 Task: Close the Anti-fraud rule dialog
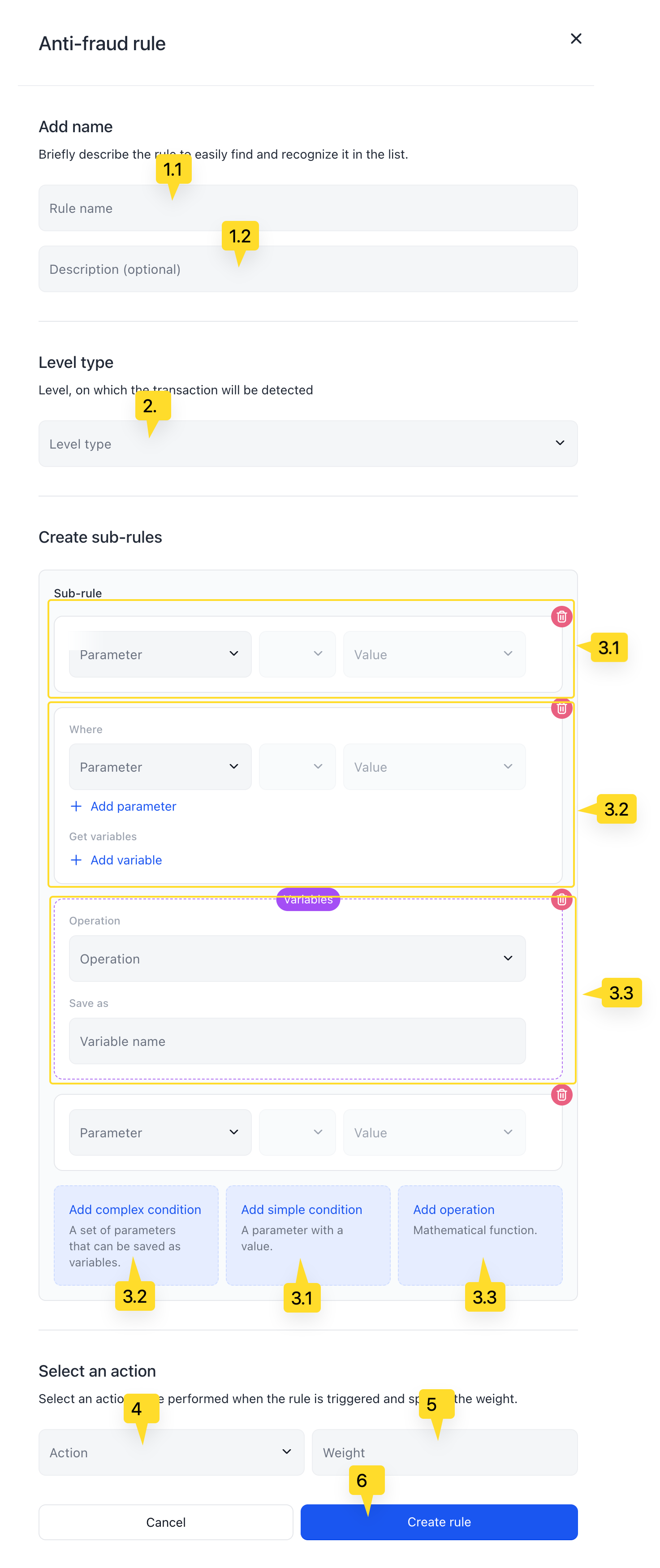pos(575,39)
